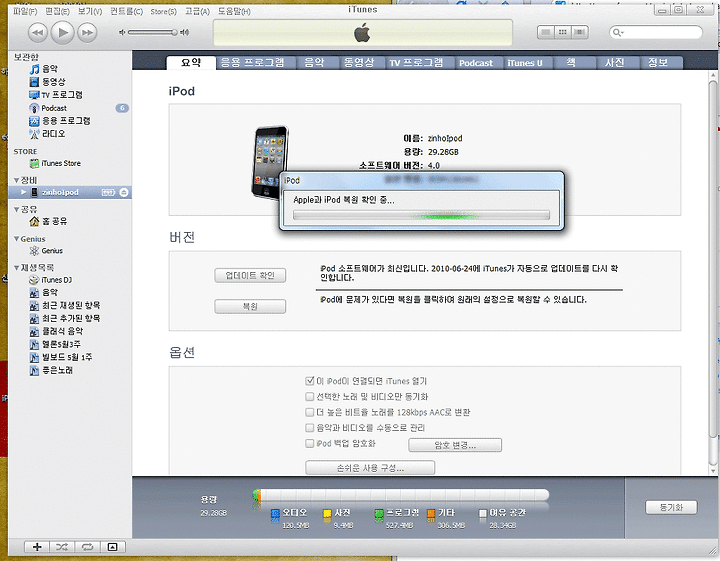
Task: Toggle iPod 백업 암호화 checkbox
Action: click(310, 443)
